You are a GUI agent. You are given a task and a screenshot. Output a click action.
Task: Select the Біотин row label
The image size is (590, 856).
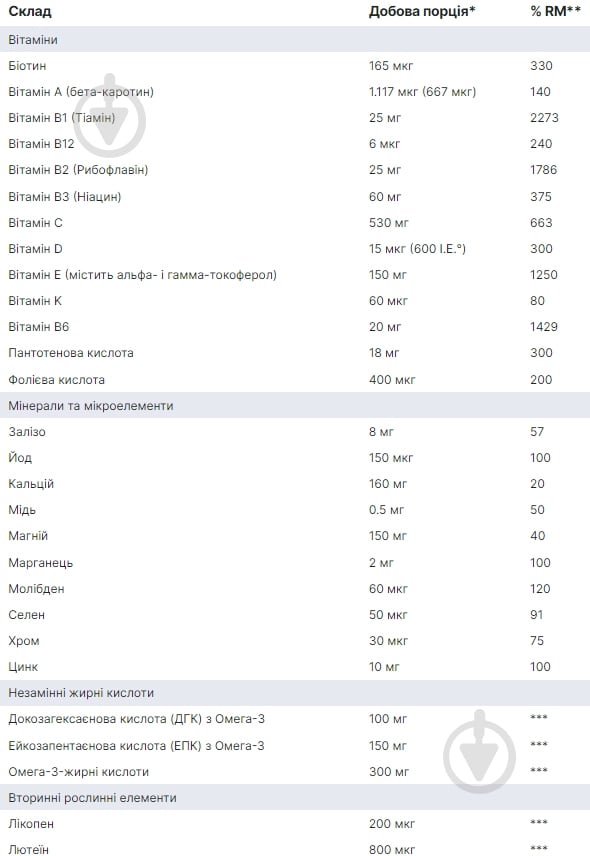tap(27, 66)
